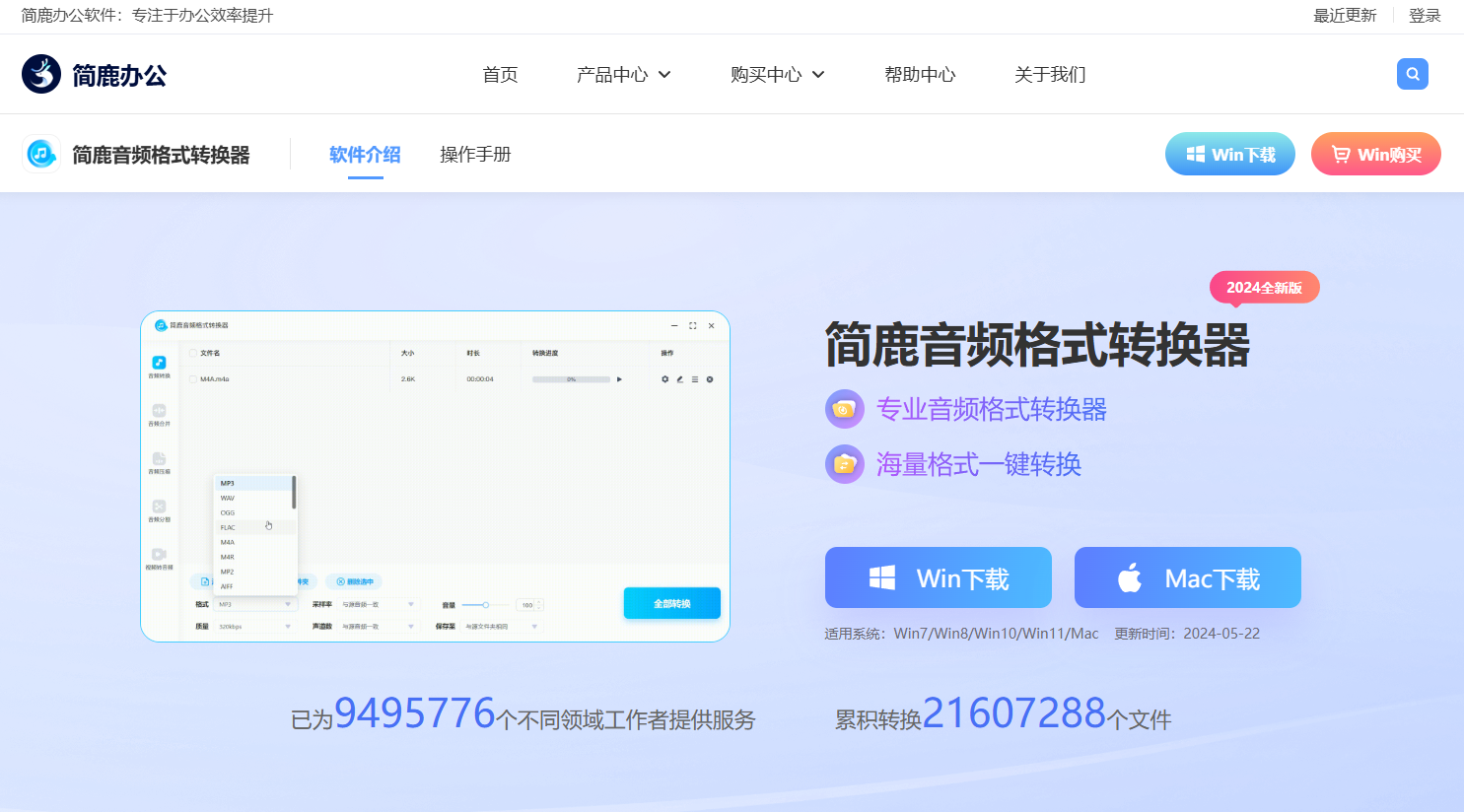Choose MP2 in the format list
The image size is (1464, 812).
pos(253,573)
